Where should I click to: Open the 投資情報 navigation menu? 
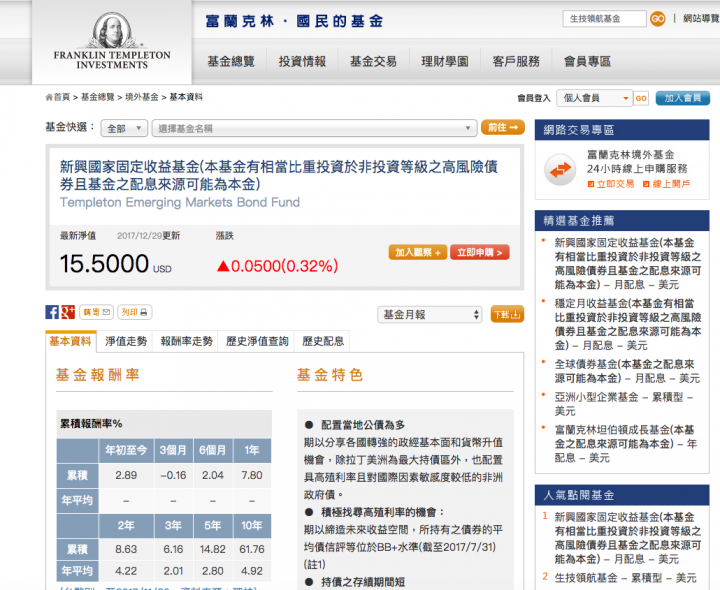point(302,62)
